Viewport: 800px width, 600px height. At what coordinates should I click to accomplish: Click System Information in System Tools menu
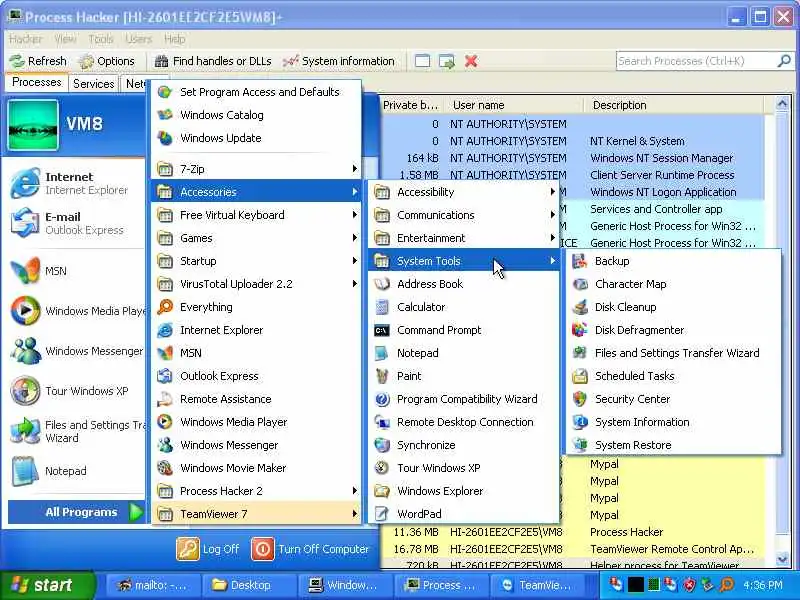[673, 422]
